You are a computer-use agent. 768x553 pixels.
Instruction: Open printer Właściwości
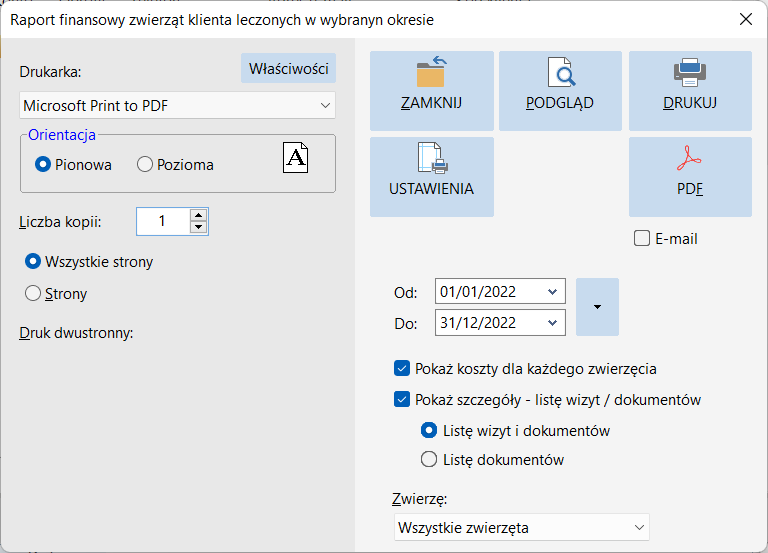(288, 69)
